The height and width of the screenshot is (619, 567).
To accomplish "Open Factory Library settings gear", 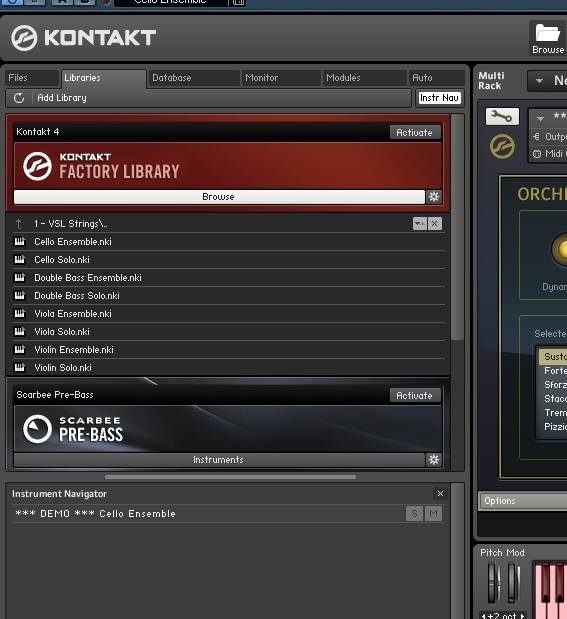I will coord(434,197).
